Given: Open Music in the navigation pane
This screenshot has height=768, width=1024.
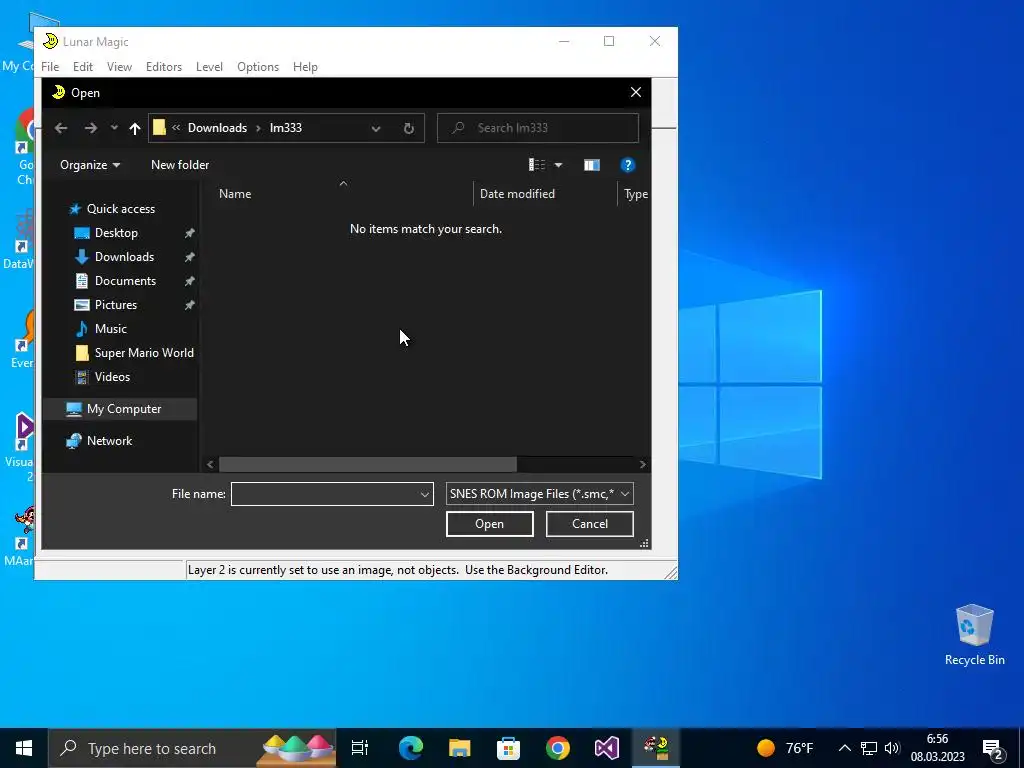Looking at the screenshot, I should [110, 329].
